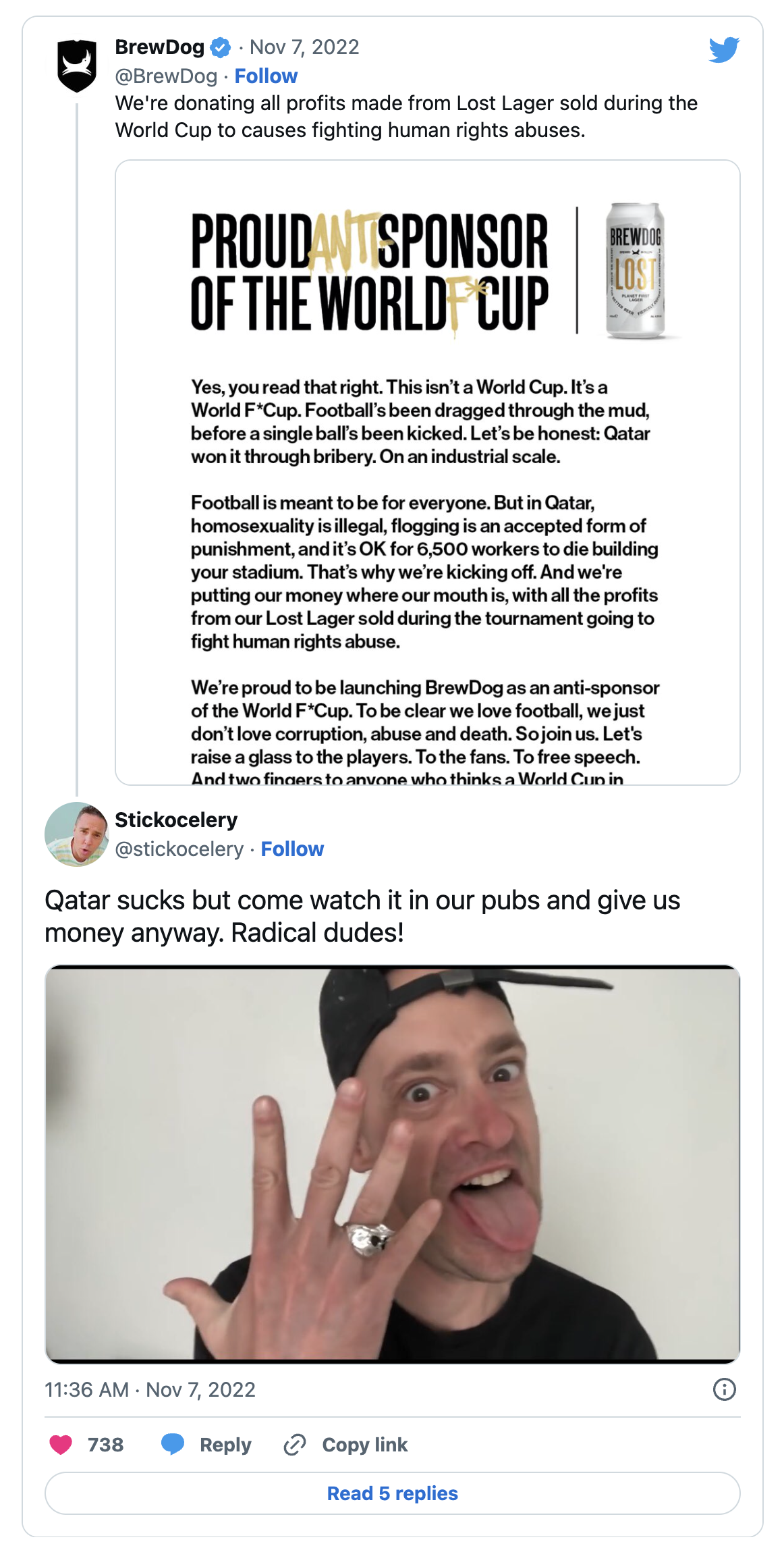Click the Stickocelery display name
The width and height of the screenshot is (784, 1550).
click(176, 820)
